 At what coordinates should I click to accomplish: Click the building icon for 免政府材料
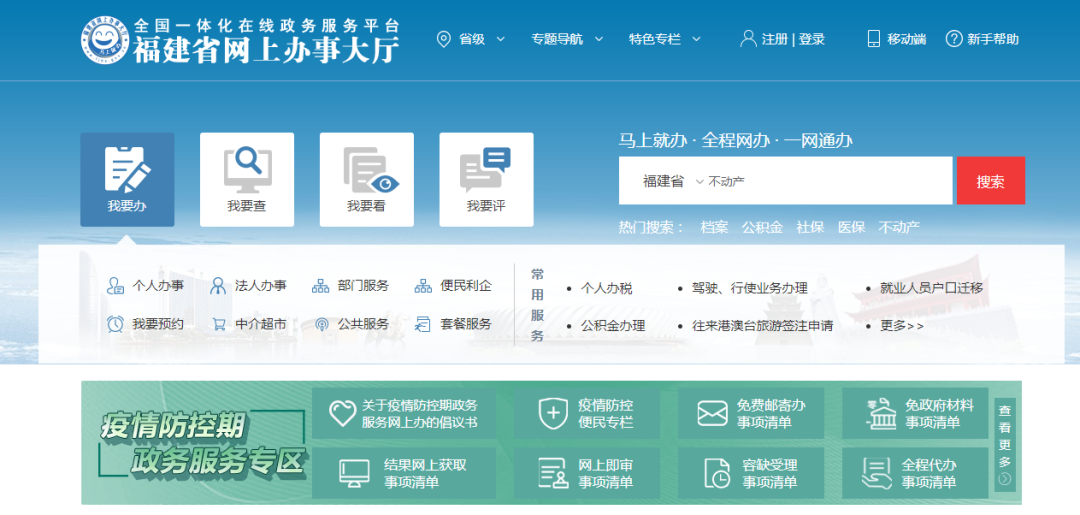click(880, 413)
